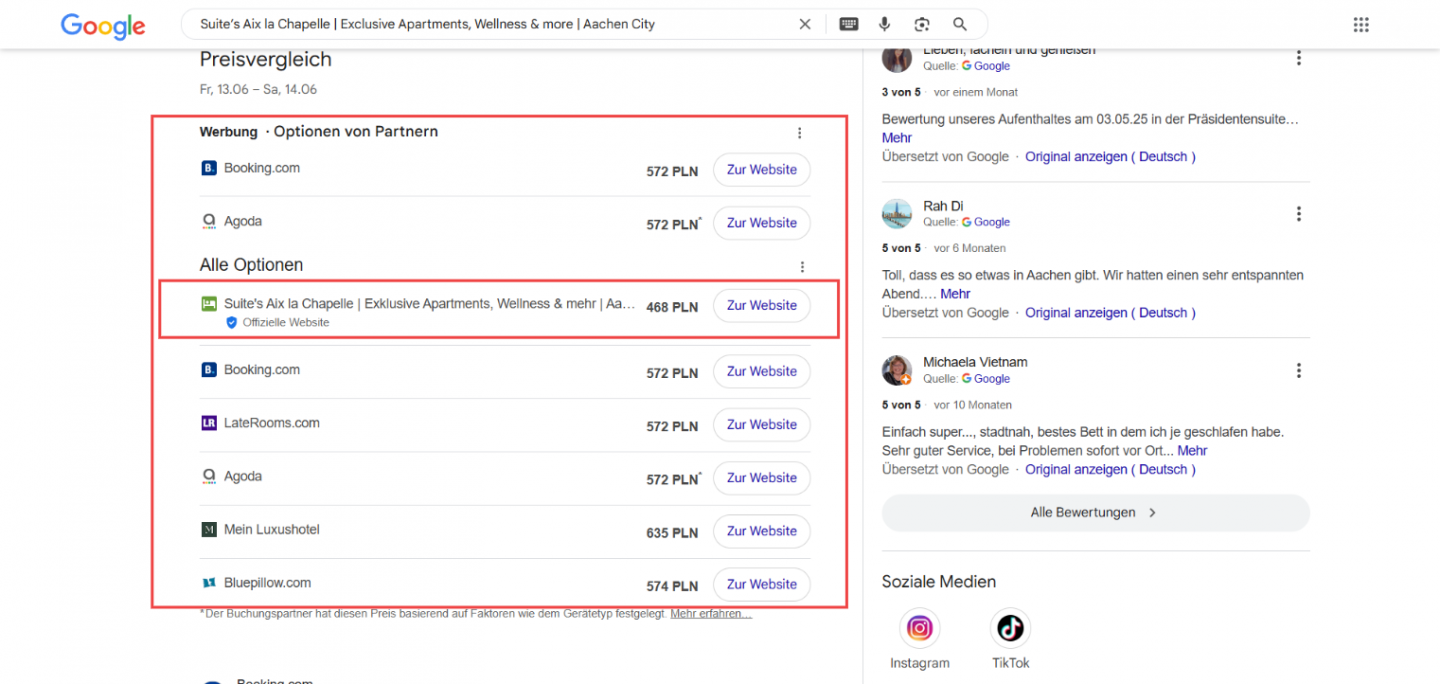Clear the search box with the X icon
The height and width of the screenshot is (684, 1440).
(x=804, y=24)
